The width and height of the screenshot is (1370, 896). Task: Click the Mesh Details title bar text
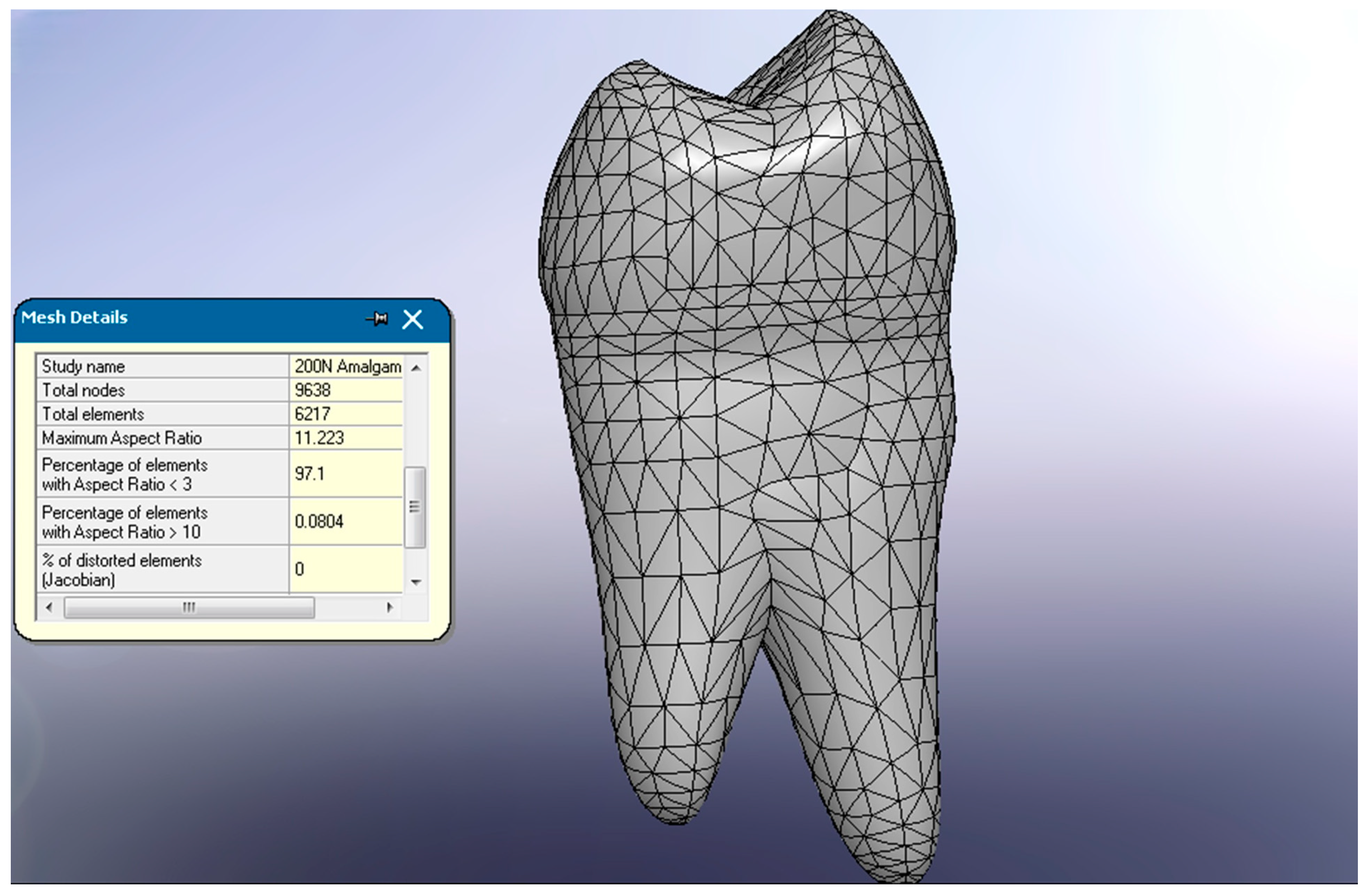pos(74,318)
